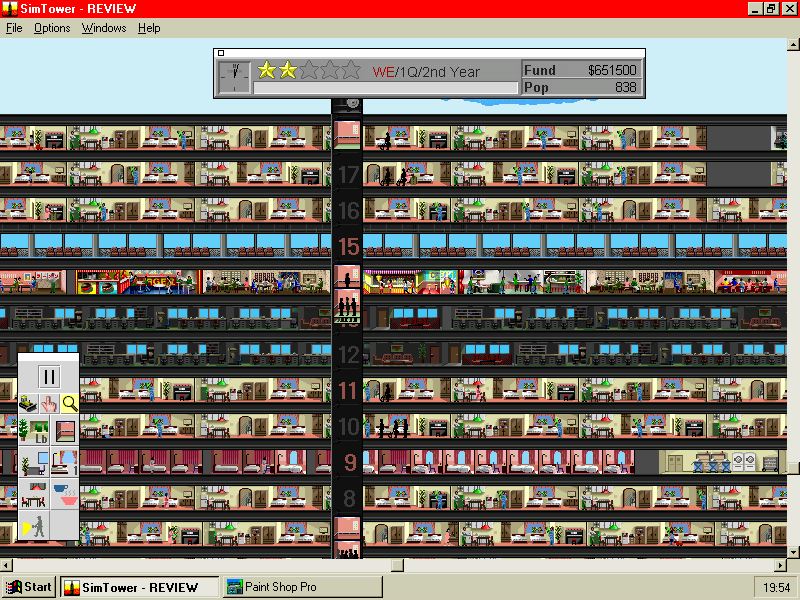Choose the Fast food cup tool
The image size is (800, 600).
pyautogui.click(x=63, y=493)
